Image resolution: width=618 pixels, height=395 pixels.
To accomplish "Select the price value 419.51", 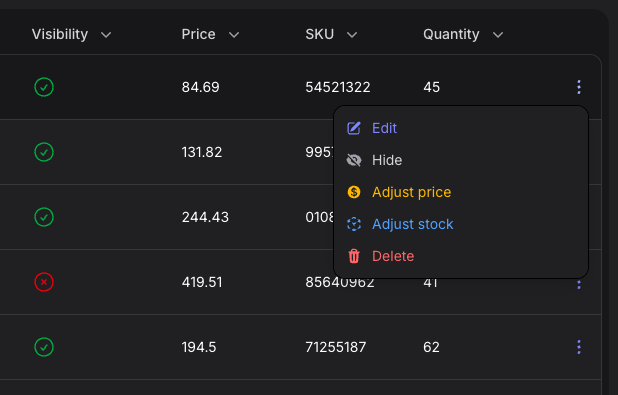I will (202, 282).
